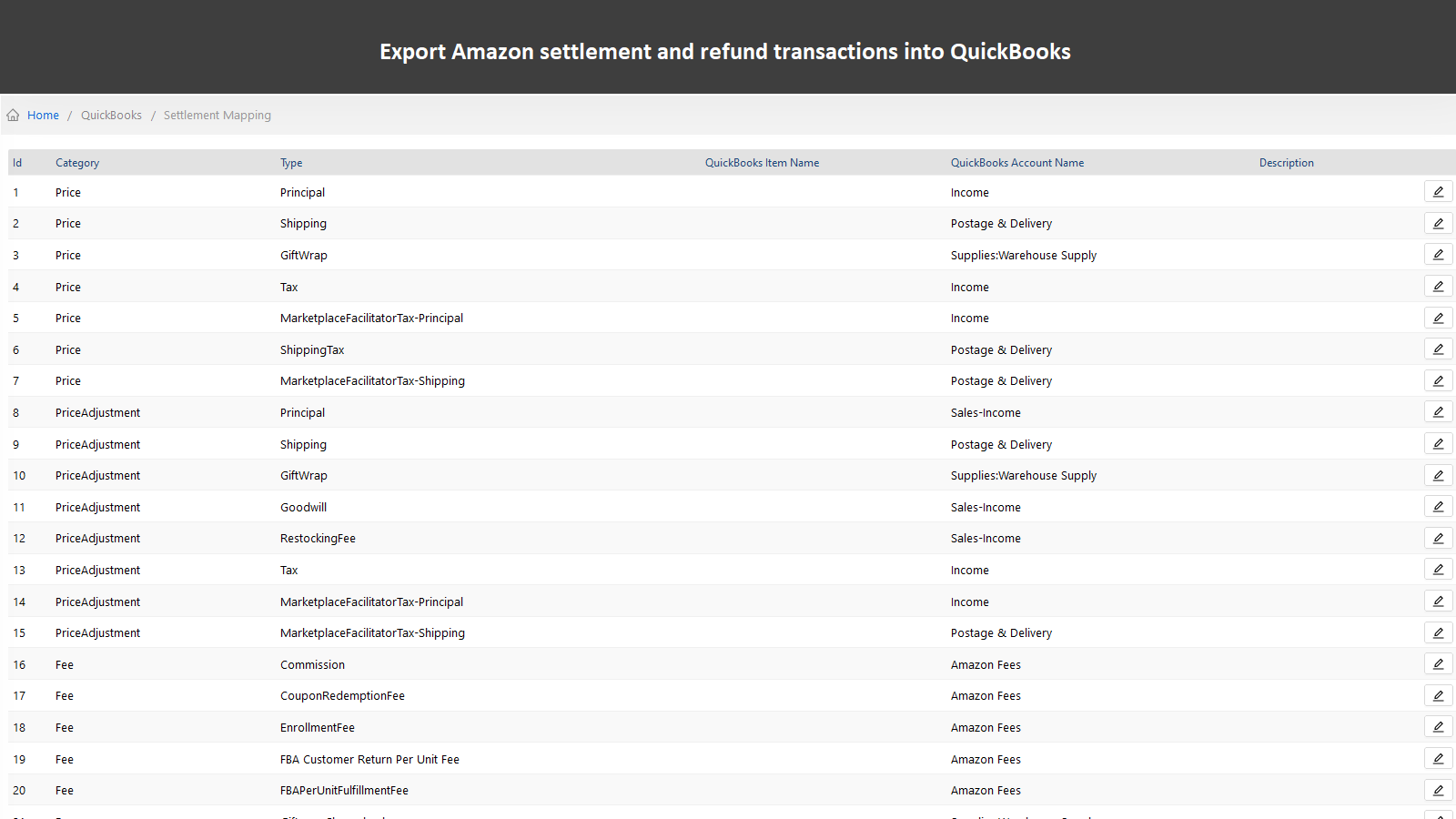This screenshot has height=819, width=1456.
Task: Sort by the Id column header
Action: click(17, 163)
